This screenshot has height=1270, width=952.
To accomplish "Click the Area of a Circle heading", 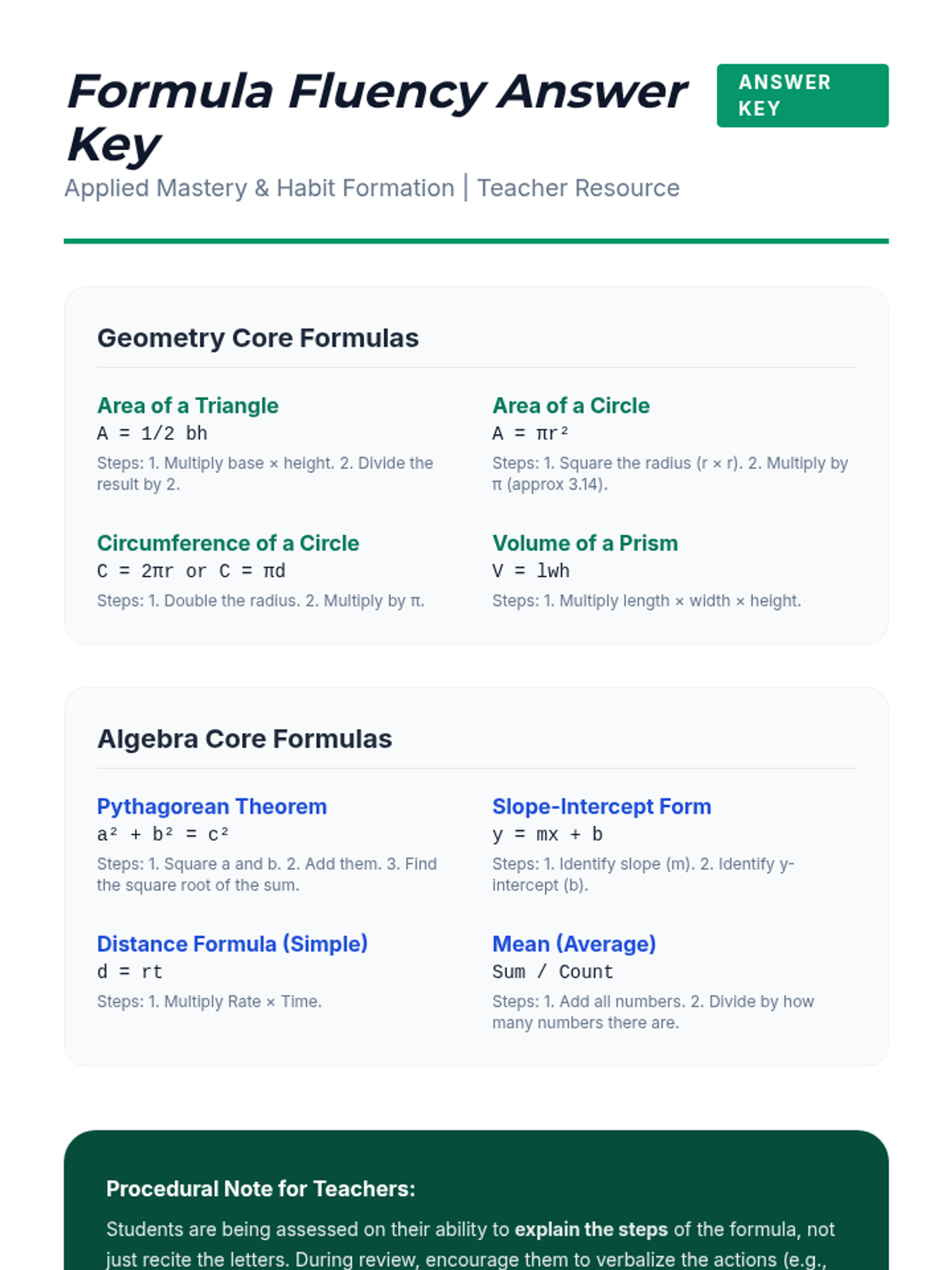I will 570,406.
